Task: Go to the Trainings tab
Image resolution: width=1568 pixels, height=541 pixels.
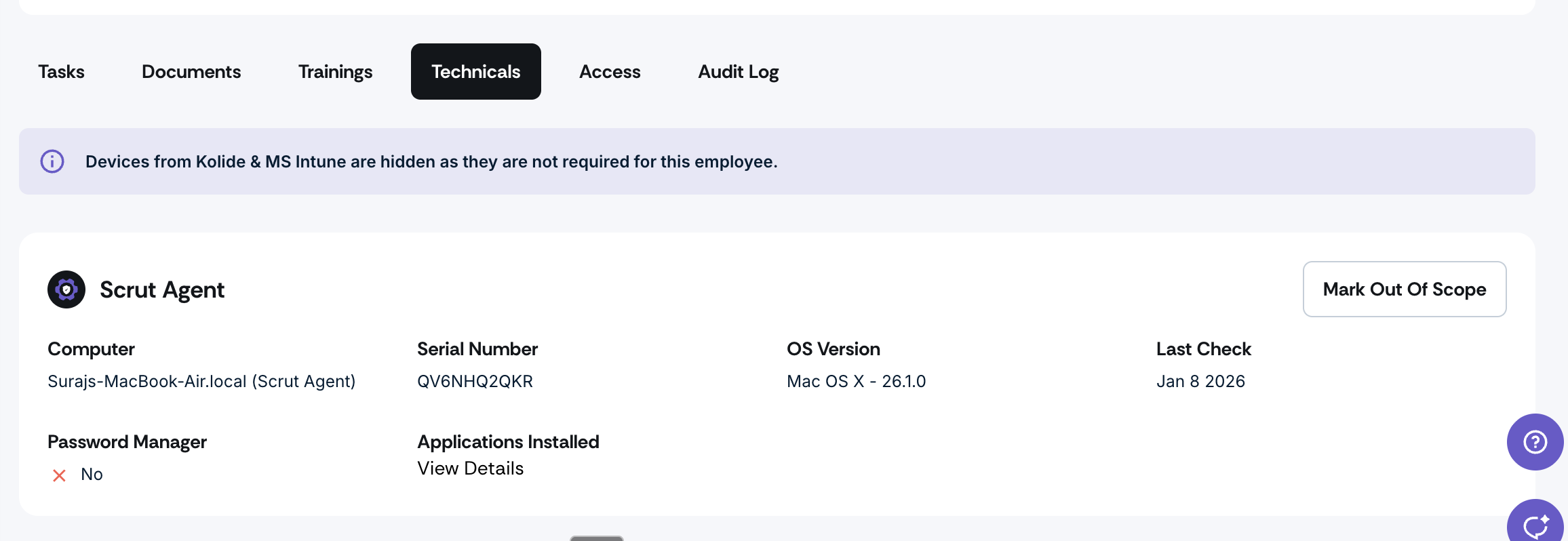Action: point(335,72)
